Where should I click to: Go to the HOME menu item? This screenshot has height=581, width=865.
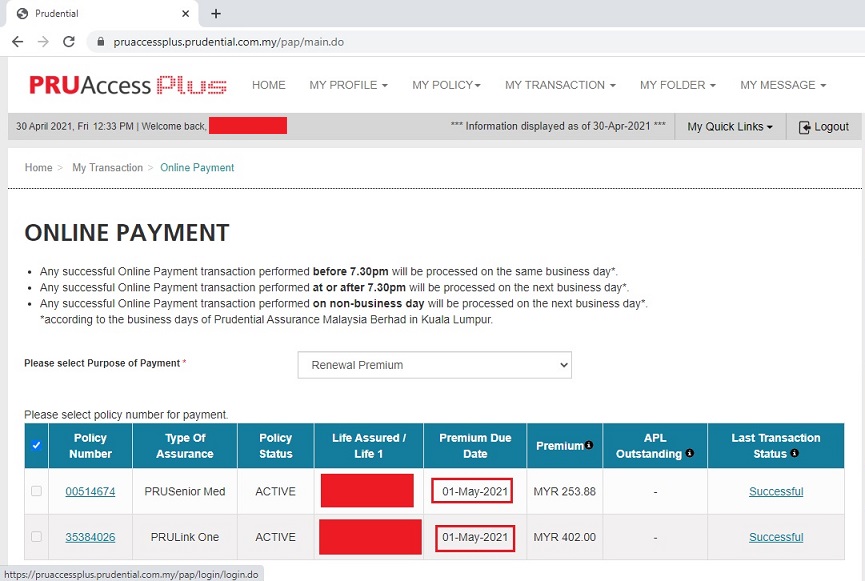coord(269,85)
